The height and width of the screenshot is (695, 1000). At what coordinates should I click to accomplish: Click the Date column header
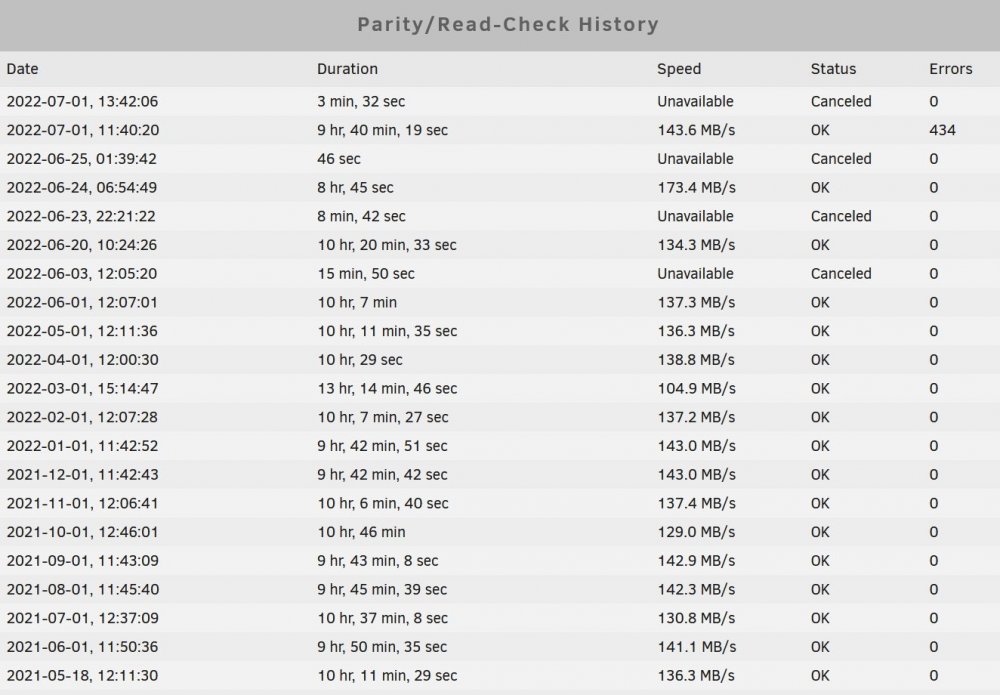[22, 69]
